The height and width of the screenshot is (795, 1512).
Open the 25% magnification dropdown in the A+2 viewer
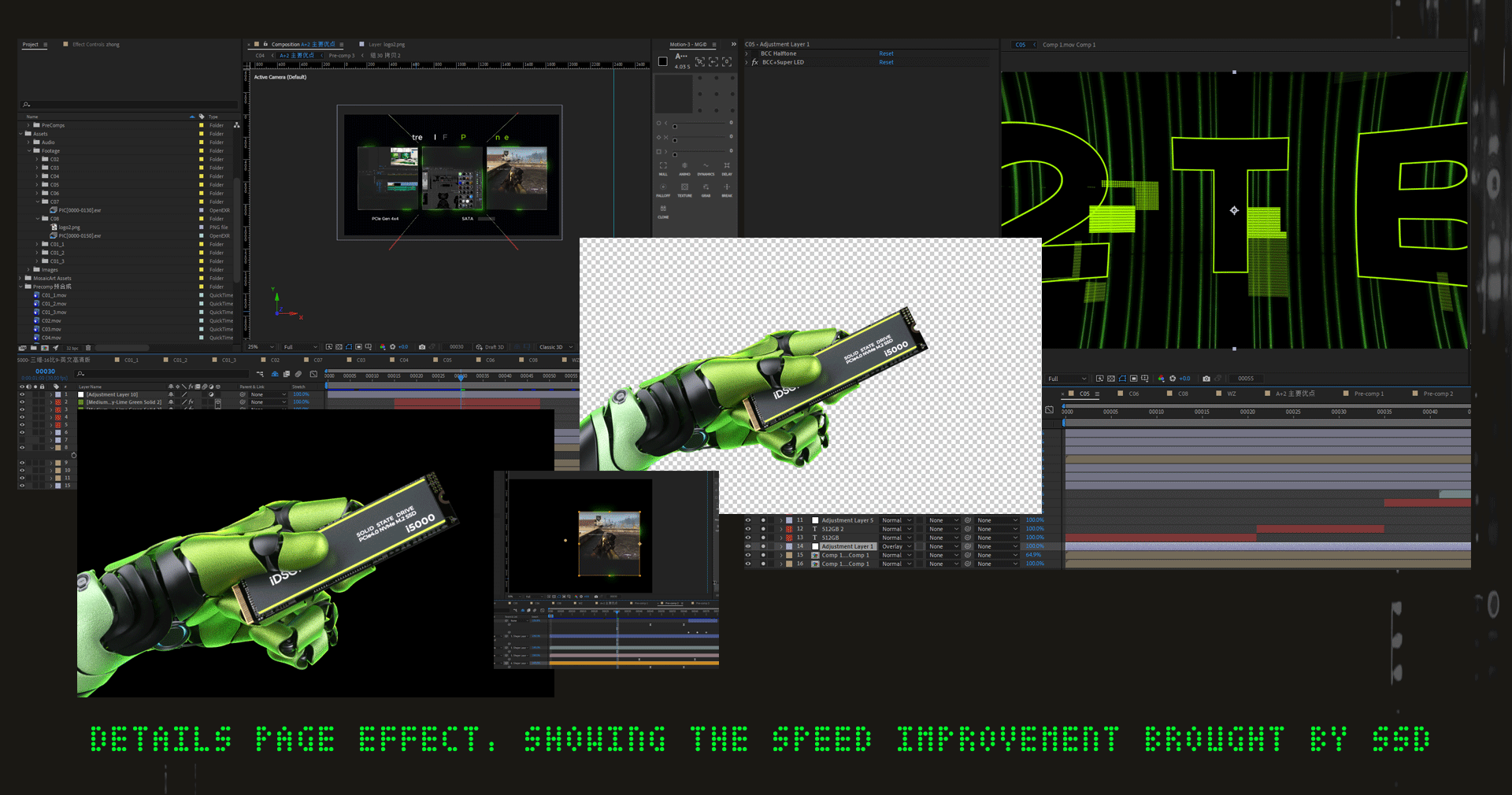[261, 346]
